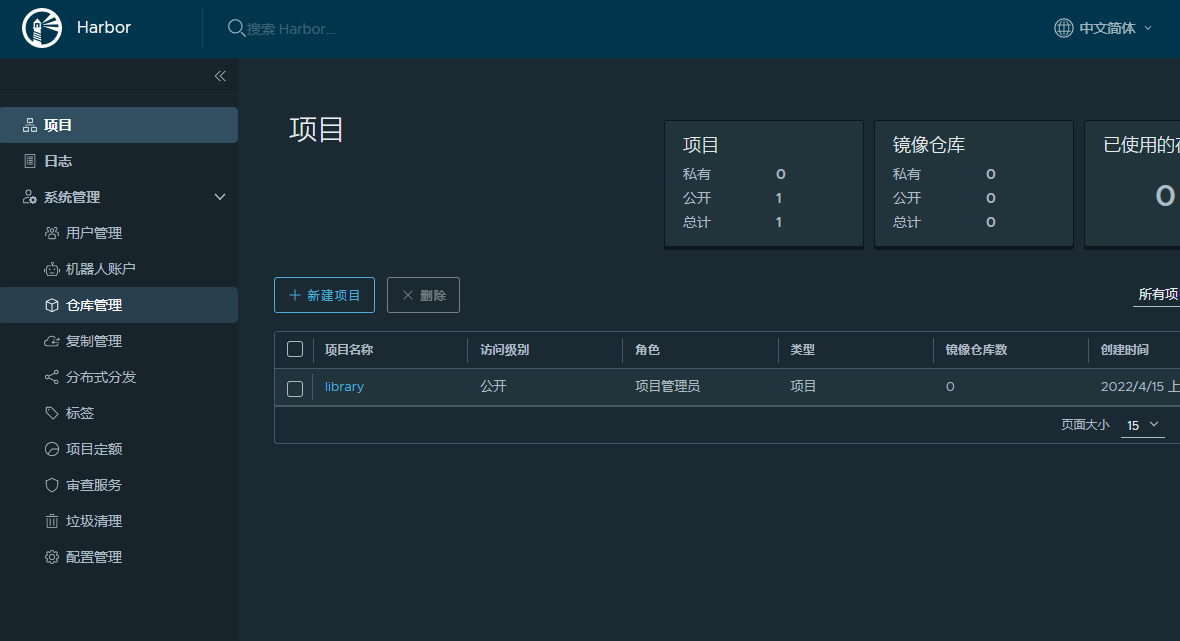Screen dimensions: 1180x641
Task: Sort by 创建时间 column header
Action: pyautogui.click(x=1124, y=350)
